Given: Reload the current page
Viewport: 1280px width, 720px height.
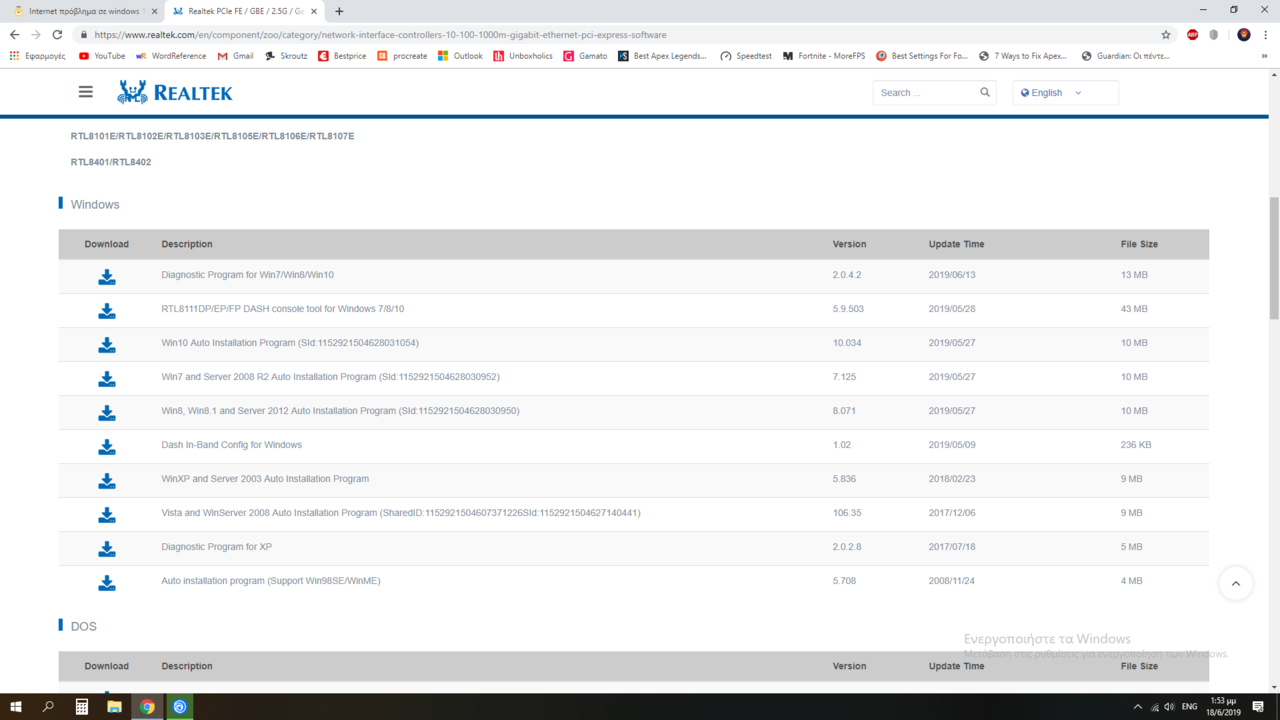Looking at the screenshot, I should 57,35.
